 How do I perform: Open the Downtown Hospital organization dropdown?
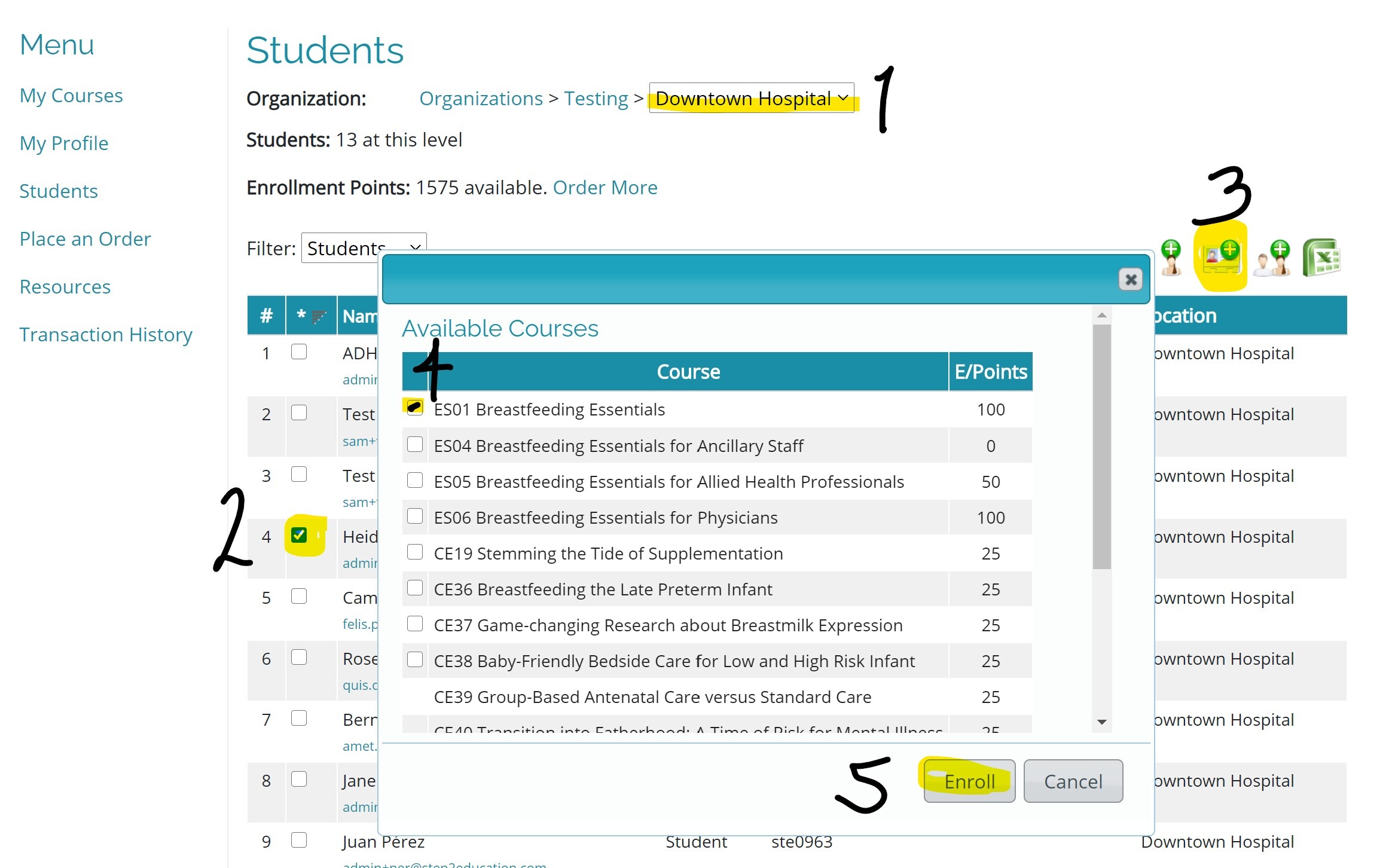pyautogui.click(x=751, y=98)
